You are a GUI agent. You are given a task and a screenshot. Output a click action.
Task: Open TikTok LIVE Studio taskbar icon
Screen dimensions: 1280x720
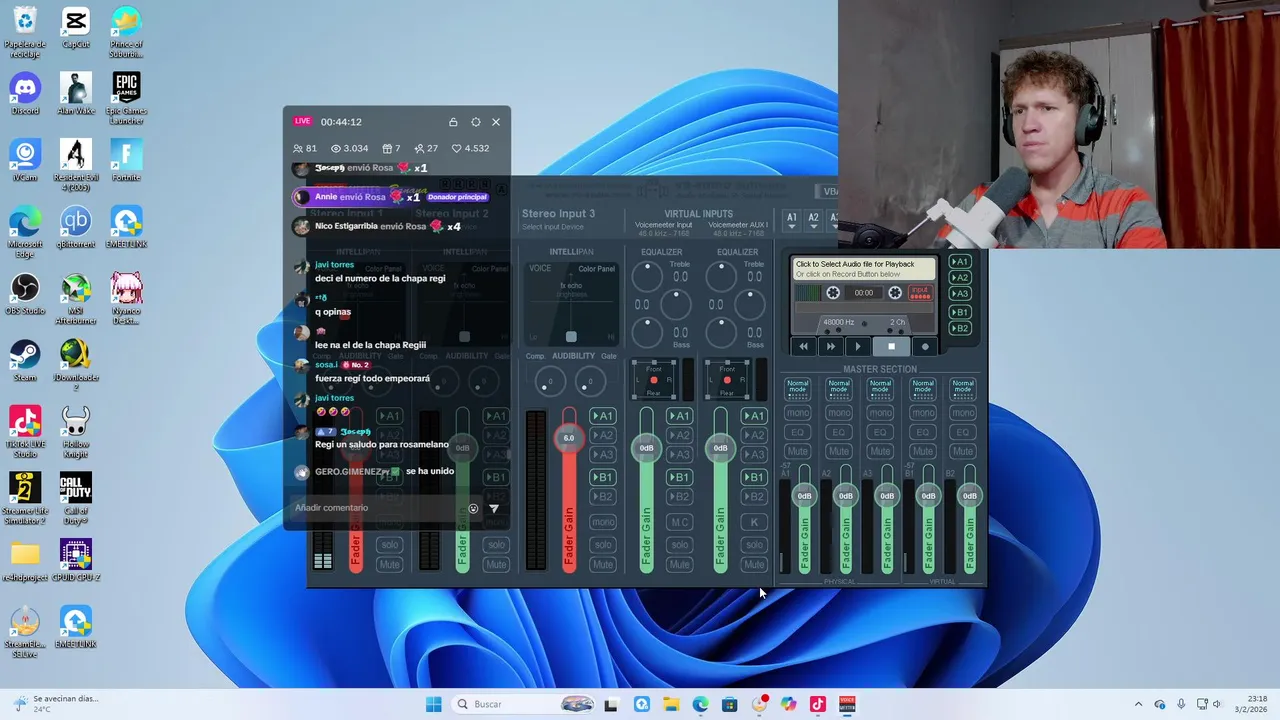pyautogui.click(x=817, y=704)
